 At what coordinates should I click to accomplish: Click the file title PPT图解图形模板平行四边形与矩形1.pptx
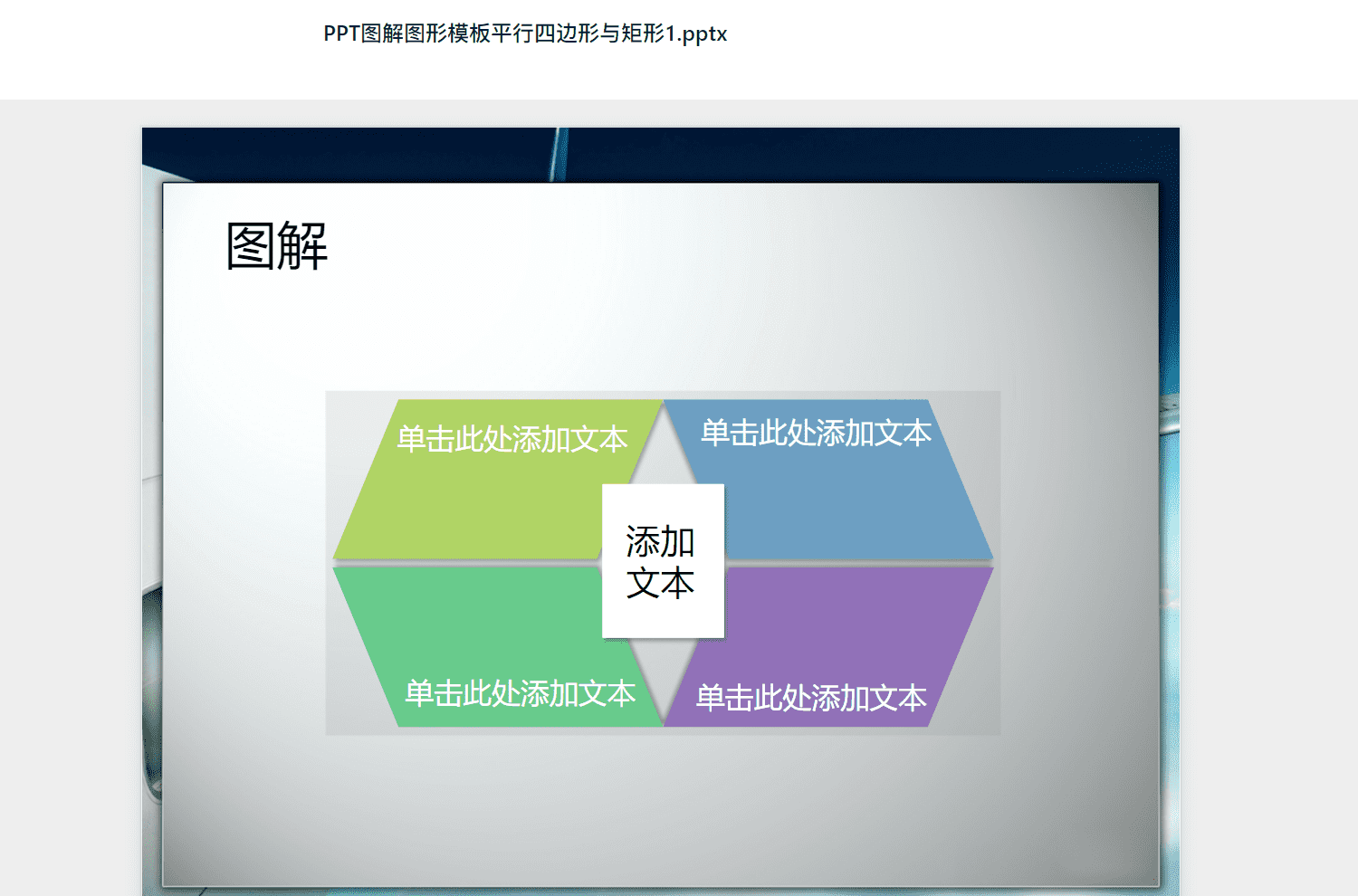tap(525, 33)
